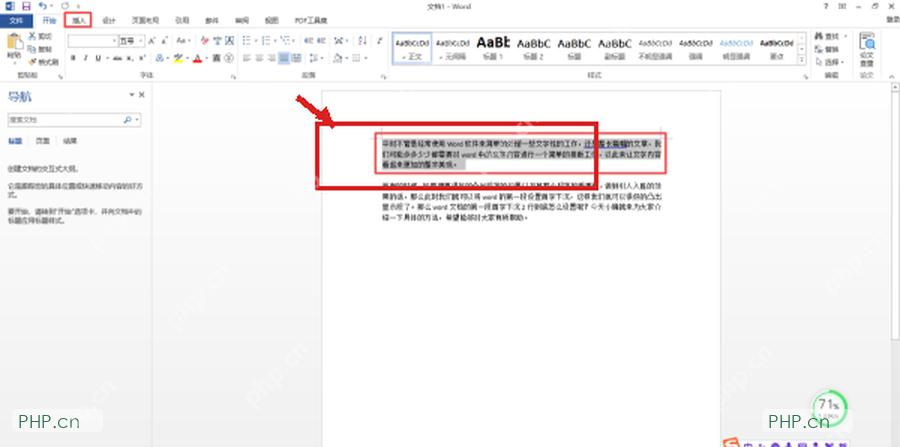Apply the 副标题 (Subtitle) style
This screenshot has height=447, width=900.
(615, 48)
